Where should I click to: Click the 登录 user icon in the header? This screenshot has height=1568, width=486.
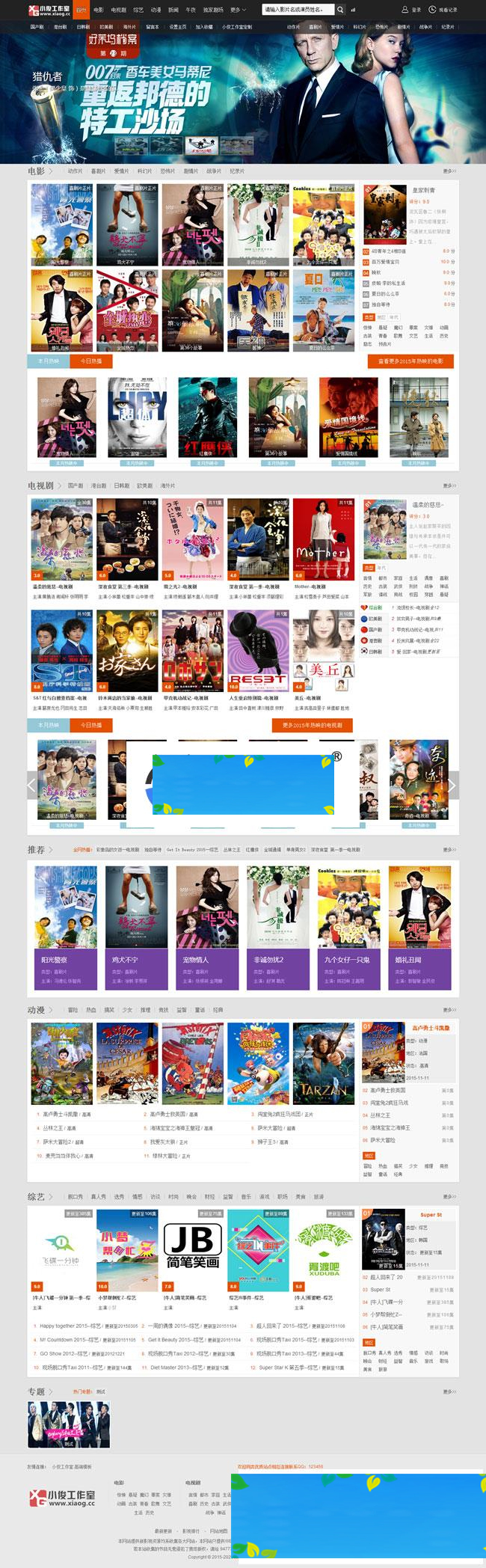pyautogui.click(x=405, y=10)
